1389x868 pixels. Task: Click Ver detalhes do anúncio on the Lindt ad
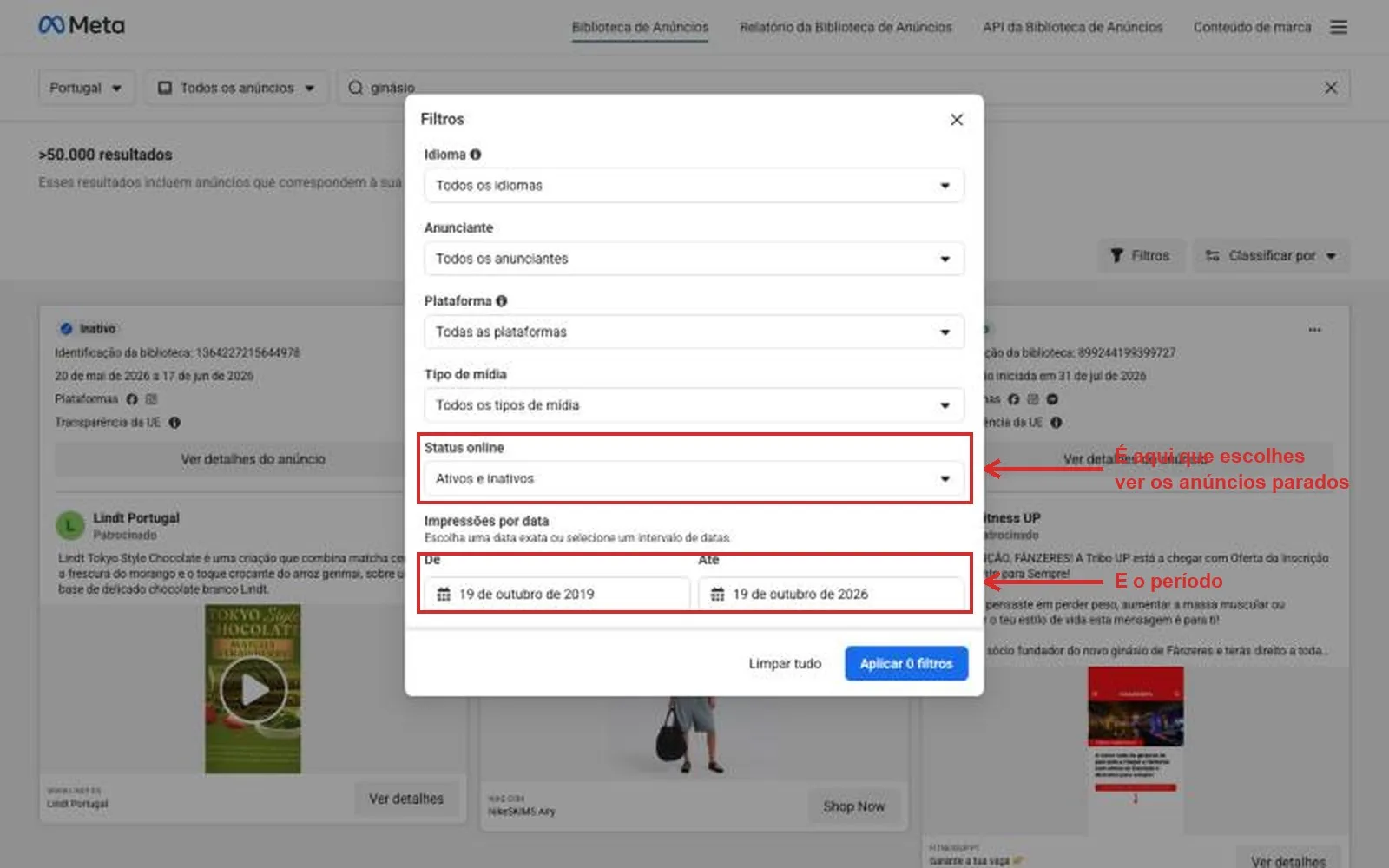click(253, 459)
